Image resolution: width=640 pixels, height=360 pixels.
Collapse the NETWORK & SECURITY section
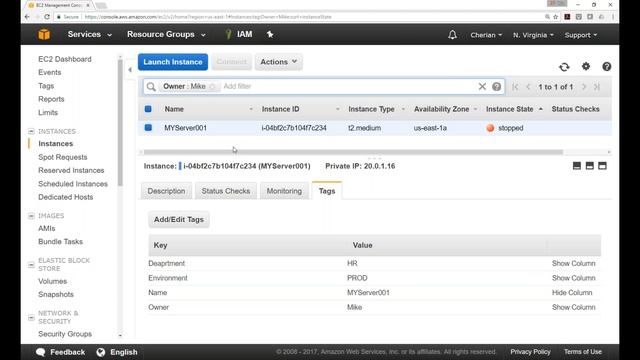point(31,317)
